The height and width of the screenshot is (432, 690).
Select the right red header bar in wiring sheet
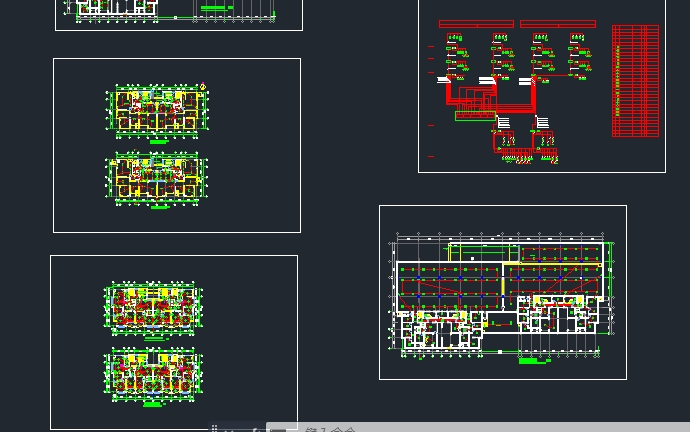tap(558, 24)
